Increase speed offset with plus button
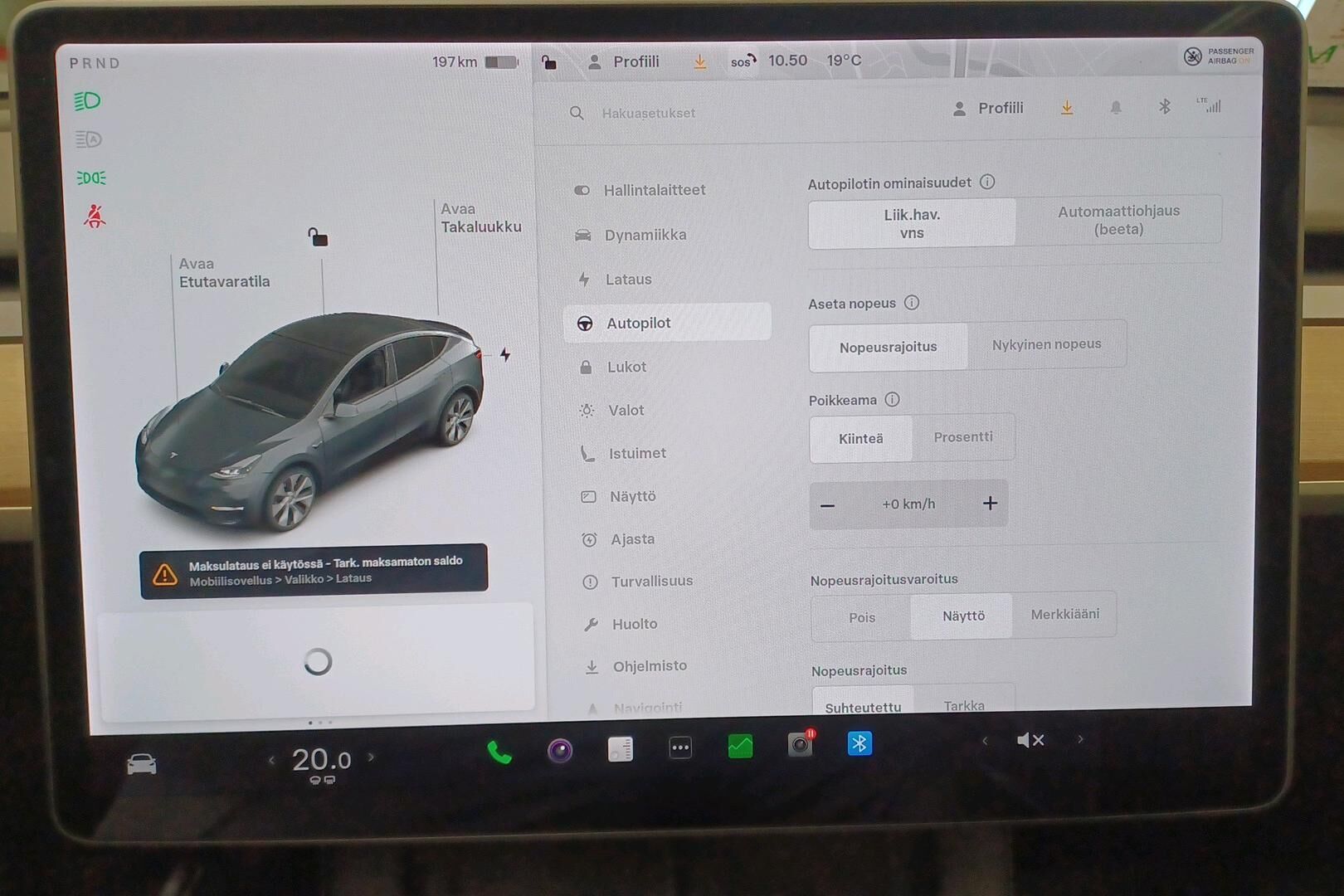Viewport: 1344px width, 896px height. 990,503
